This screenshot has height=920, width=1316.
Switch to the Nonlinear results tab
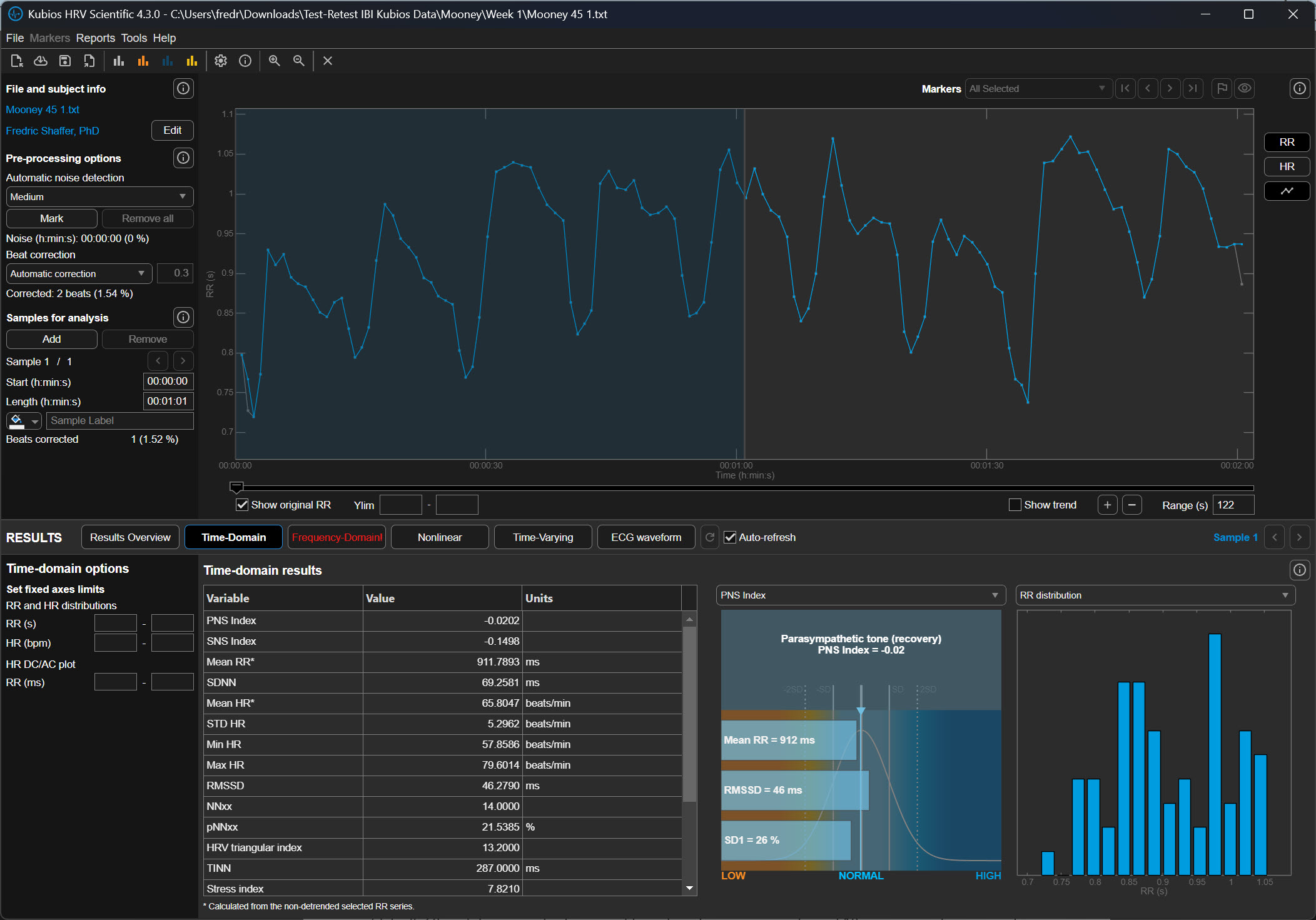click(x=439, y=537)
